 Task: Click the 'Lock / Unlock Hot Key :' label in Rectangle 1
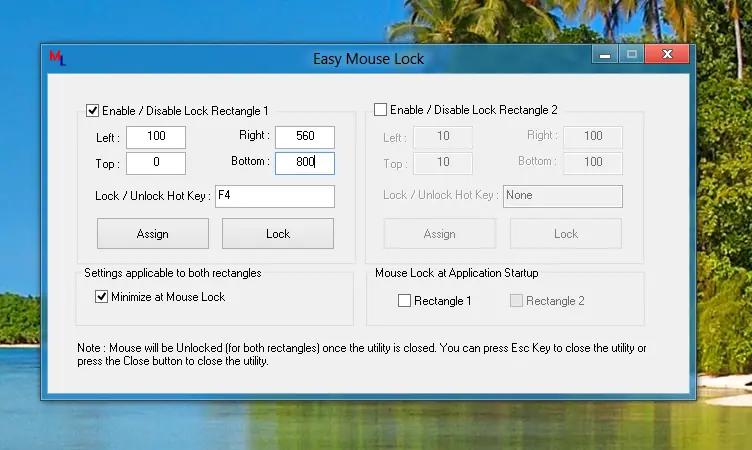pyautogui.click(x=153, y=196)
